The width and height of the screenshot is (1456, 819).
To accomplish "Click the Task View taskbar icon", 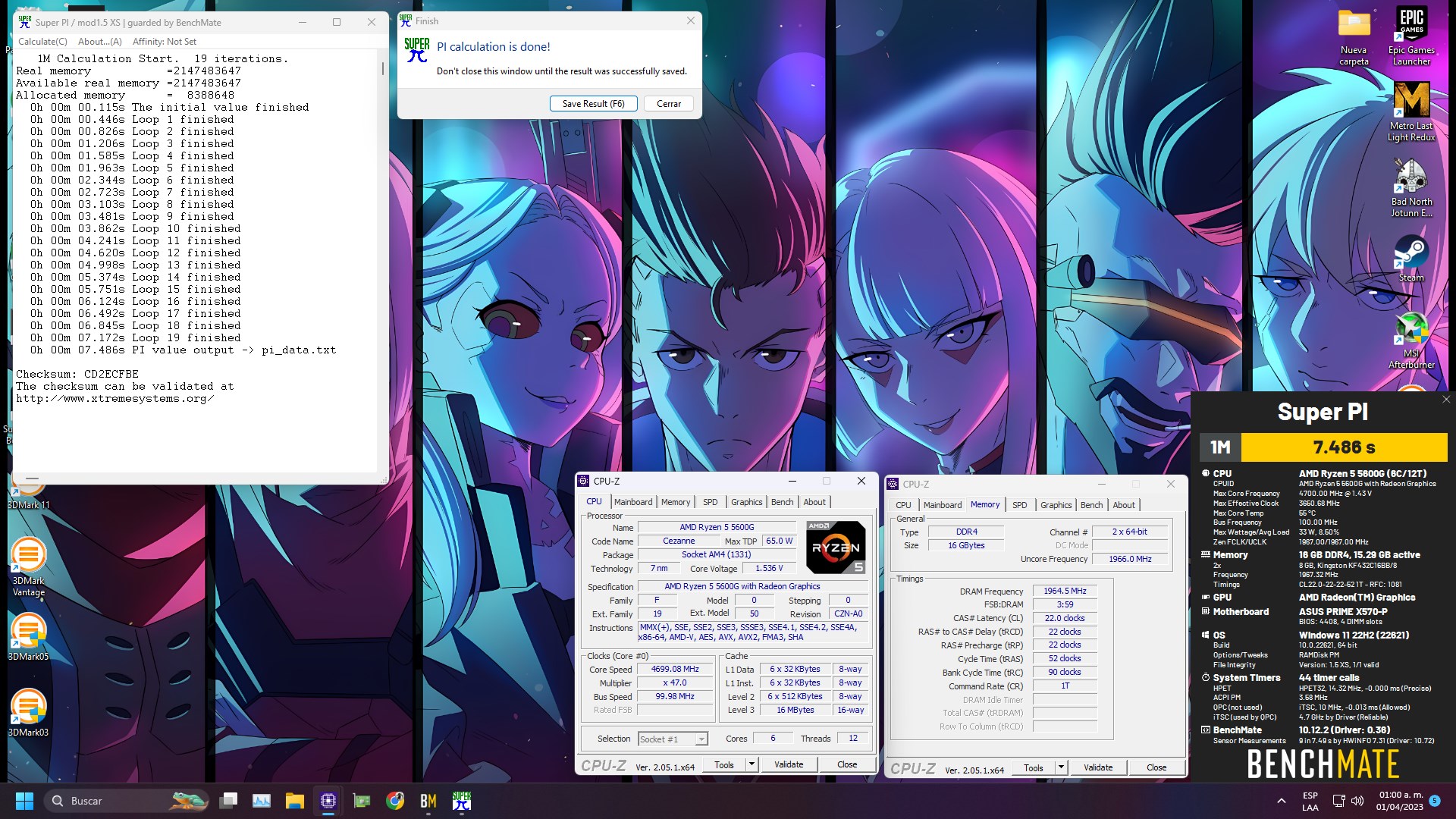I will click(228, 801).
